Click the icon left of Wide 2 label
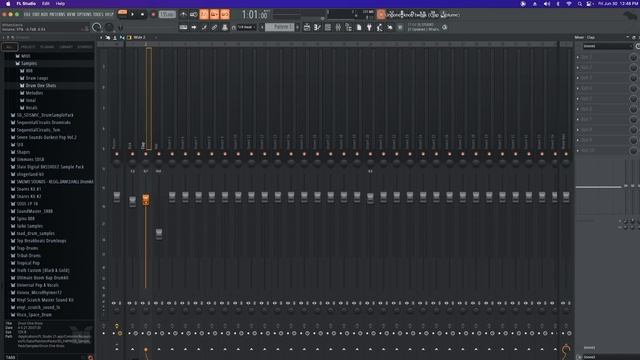The image size is (640, 360). [129, 37]
